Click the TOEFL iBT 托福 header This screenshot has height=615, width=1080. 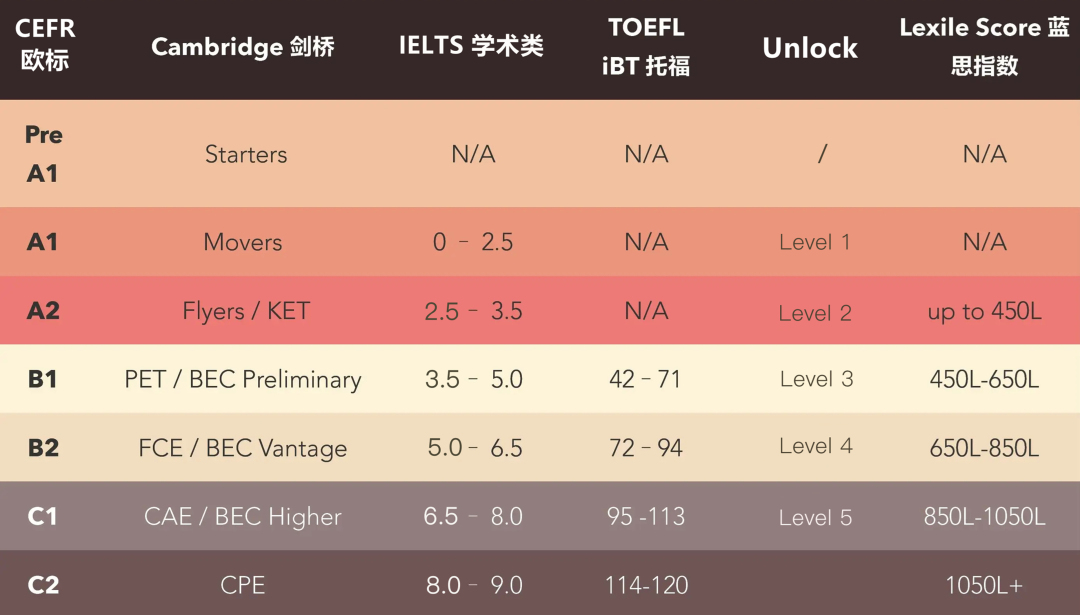(x=645, y=46)
